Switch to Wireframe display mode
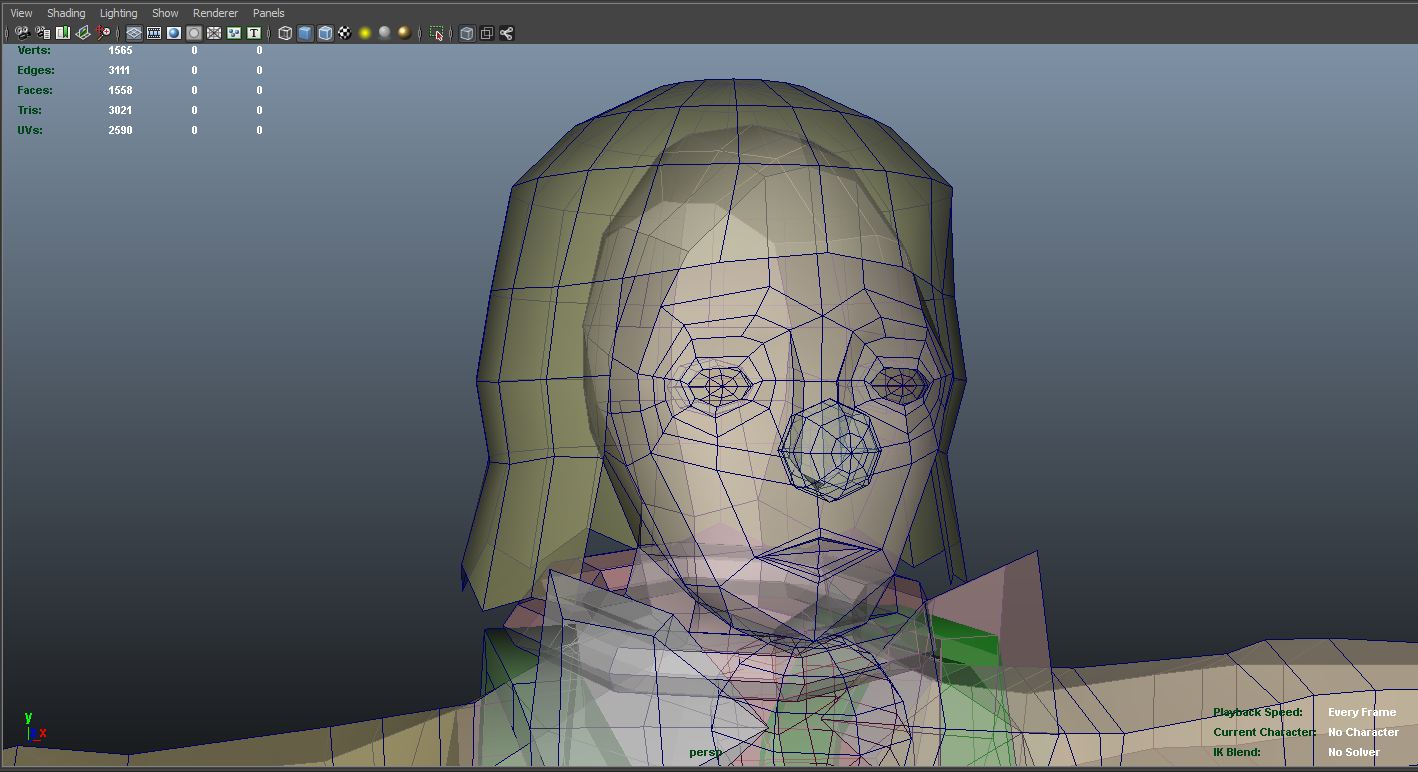 click(x=285, y=33)
